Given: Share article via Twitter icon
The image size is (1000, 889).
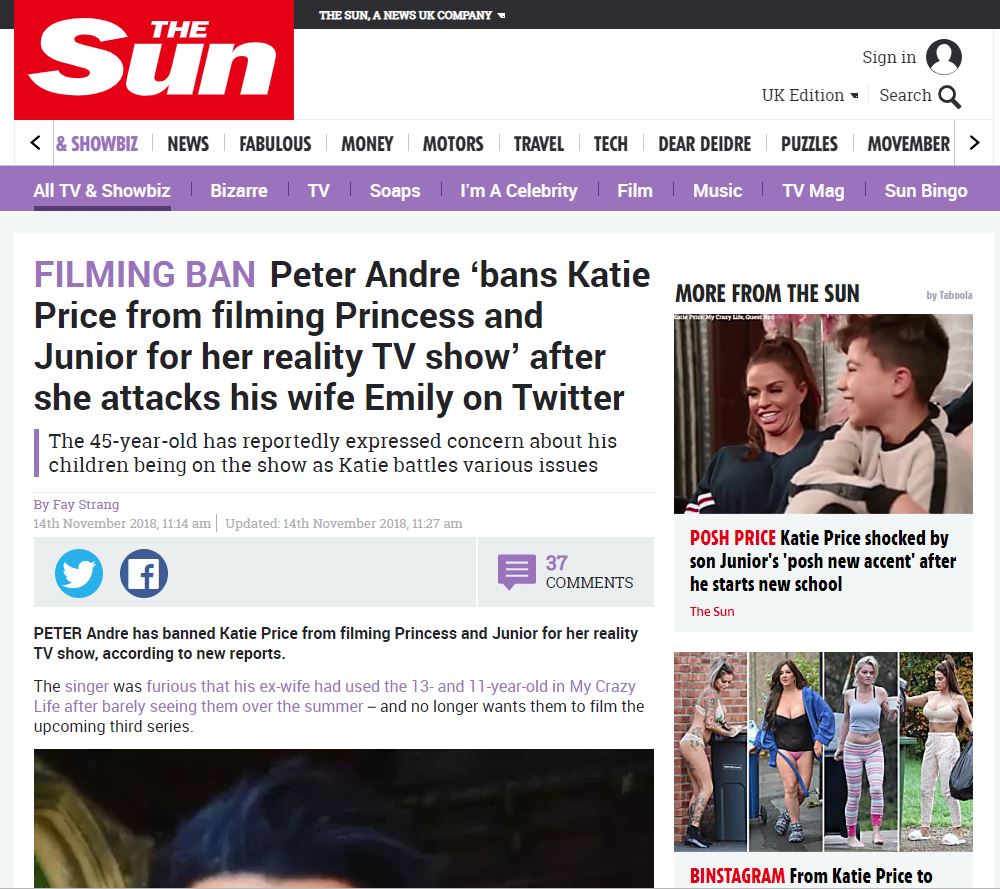Looking at the screenshot, I should click(79, 573).
